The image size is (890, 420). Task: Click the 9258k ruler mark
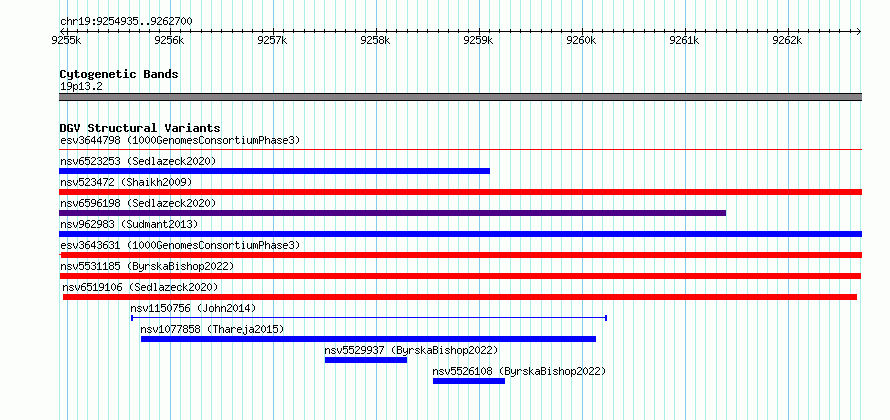click(376, 40)
